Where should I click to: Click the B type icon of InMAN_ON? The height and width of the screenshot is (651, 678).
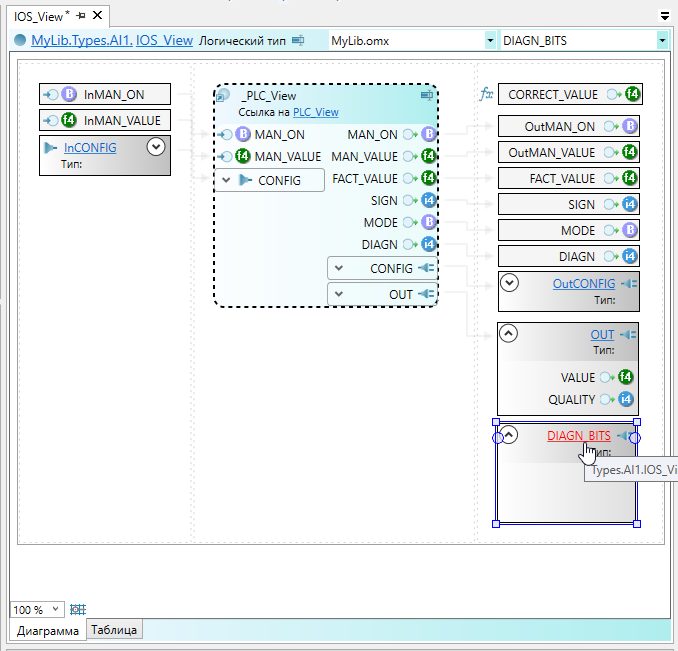pos(69,95)
